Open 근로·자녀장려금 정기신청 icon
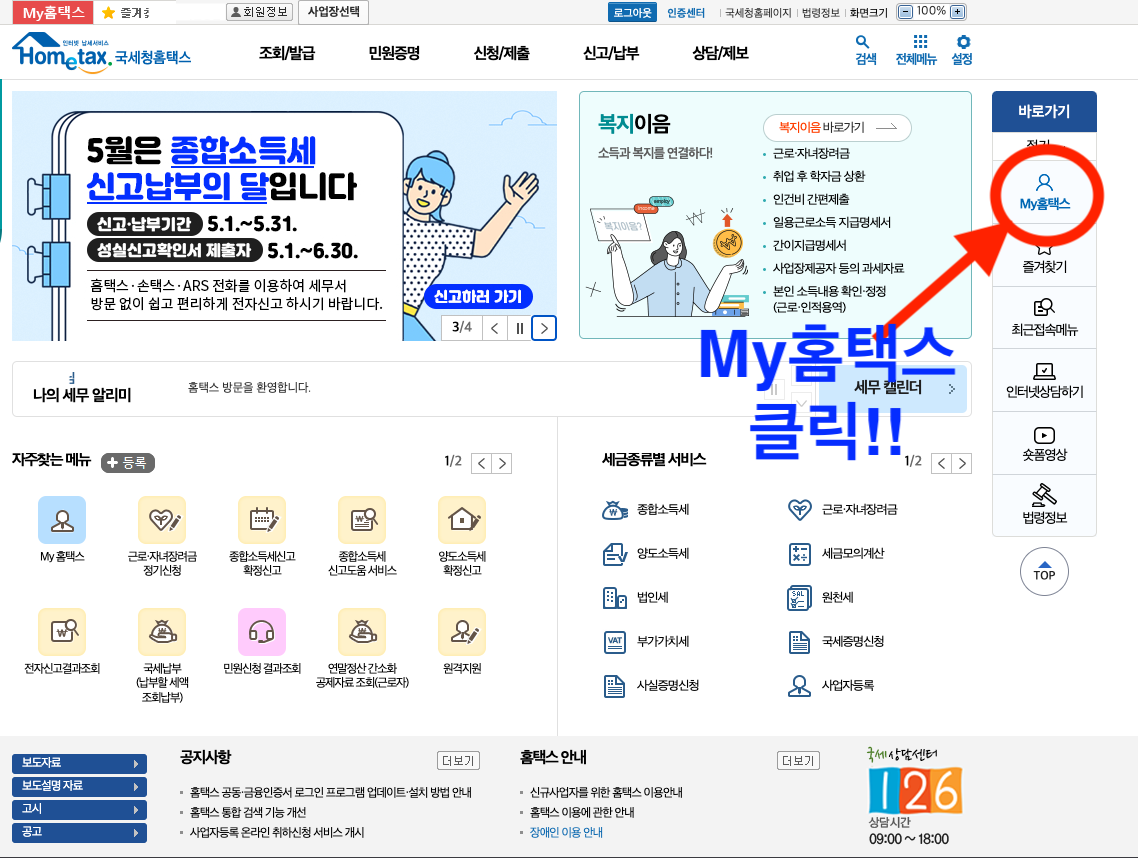 tap(162, 520)
